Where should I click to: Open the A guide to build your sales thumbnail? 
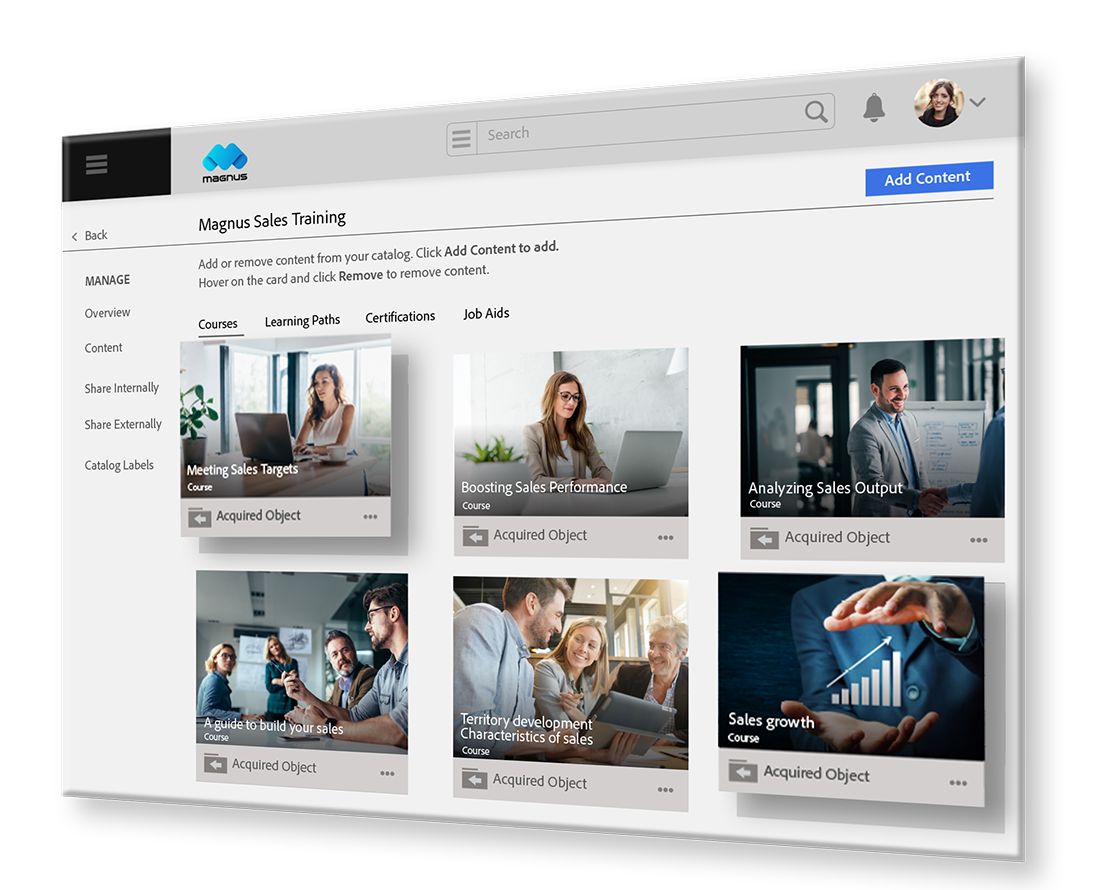coord(301,660)
